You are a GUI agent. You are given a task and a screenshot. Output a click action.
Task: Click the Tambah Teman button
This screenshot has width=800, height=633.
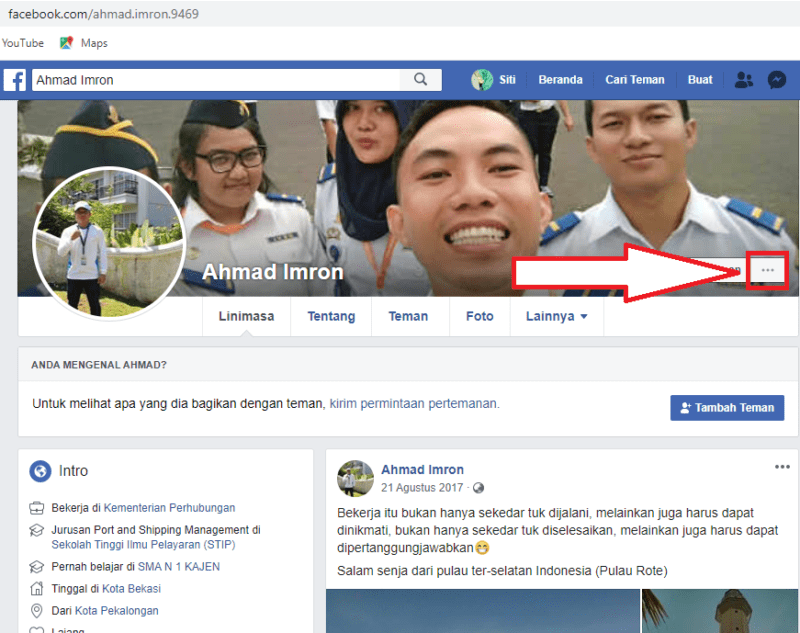pyautogui.click(x=727, y=408)
